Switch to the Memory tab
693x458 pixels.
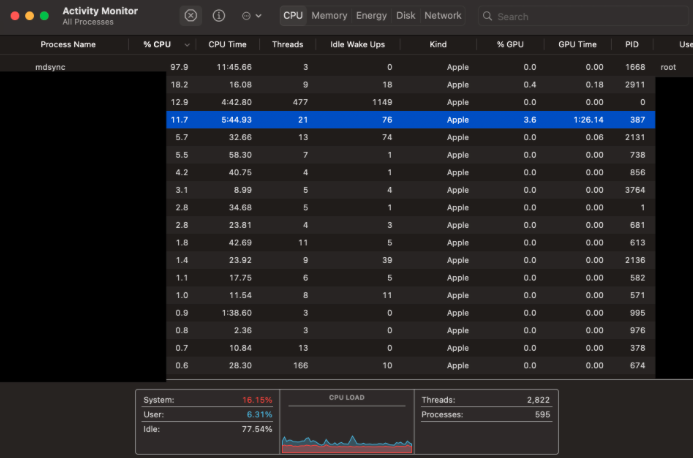point(329,15)
